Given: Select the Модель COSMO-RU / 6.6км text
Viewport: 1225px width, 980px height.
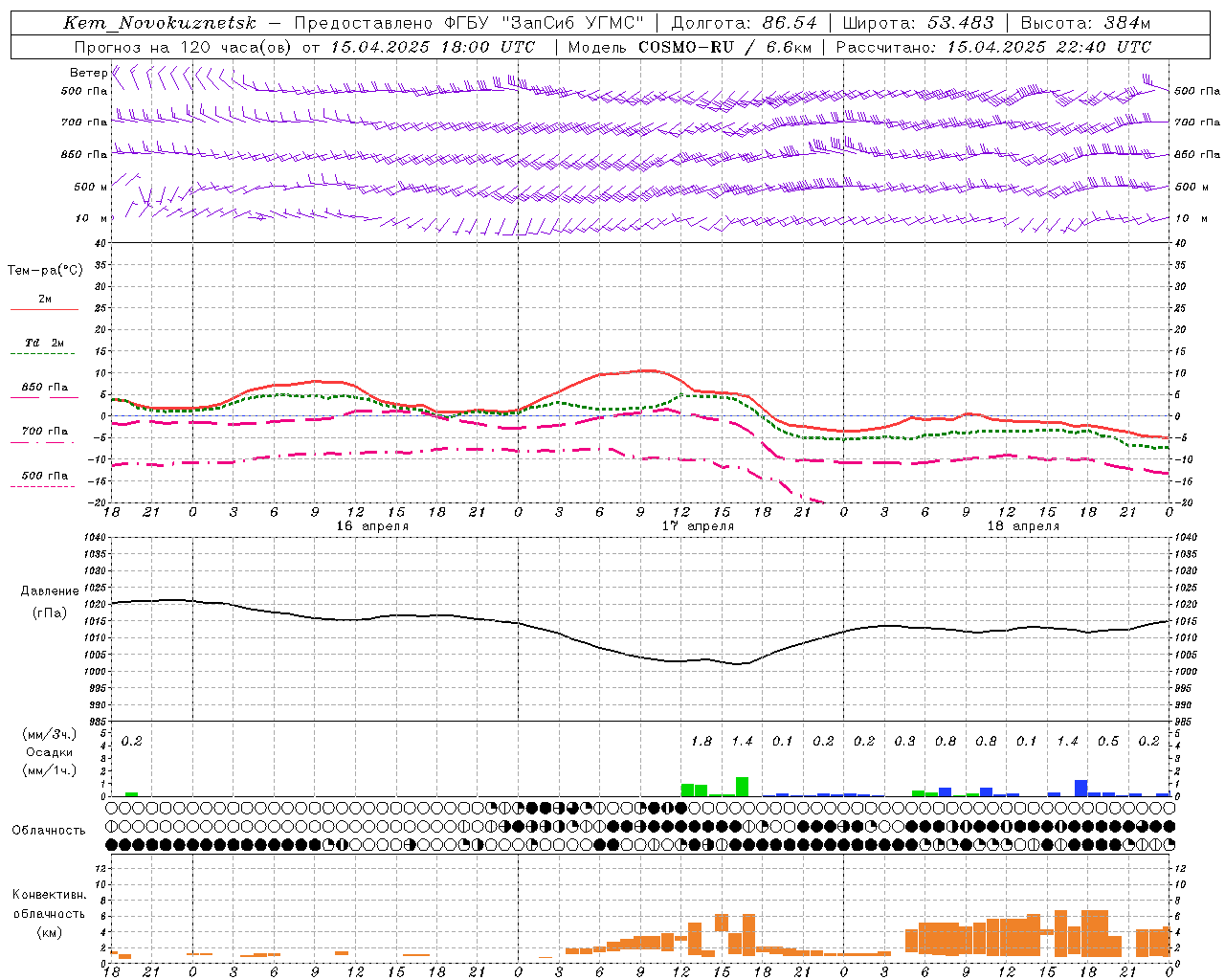Looking at the screenshot, I should [x=690, y=47].
